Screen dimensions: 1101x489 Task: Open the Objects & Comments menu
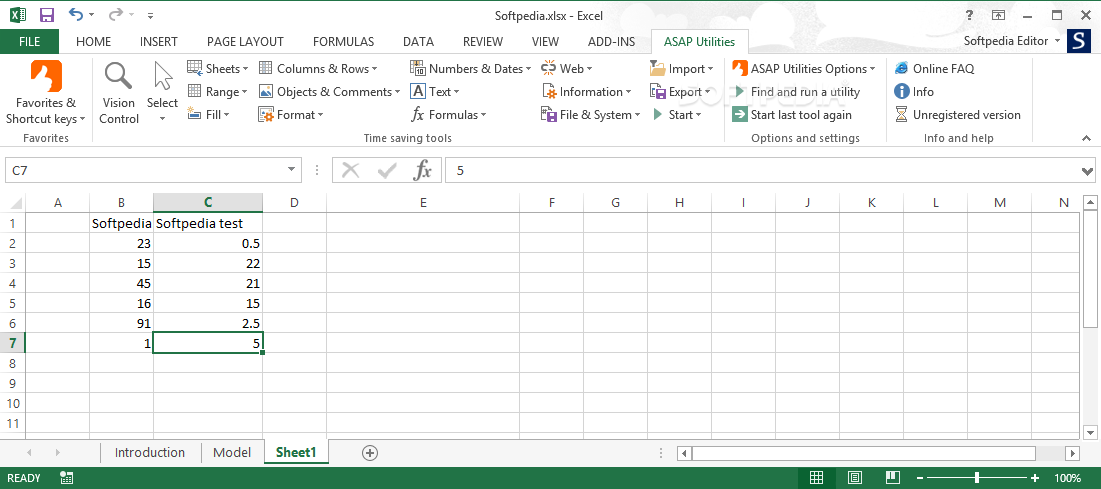pyautogui.click(x=329, y=92)
